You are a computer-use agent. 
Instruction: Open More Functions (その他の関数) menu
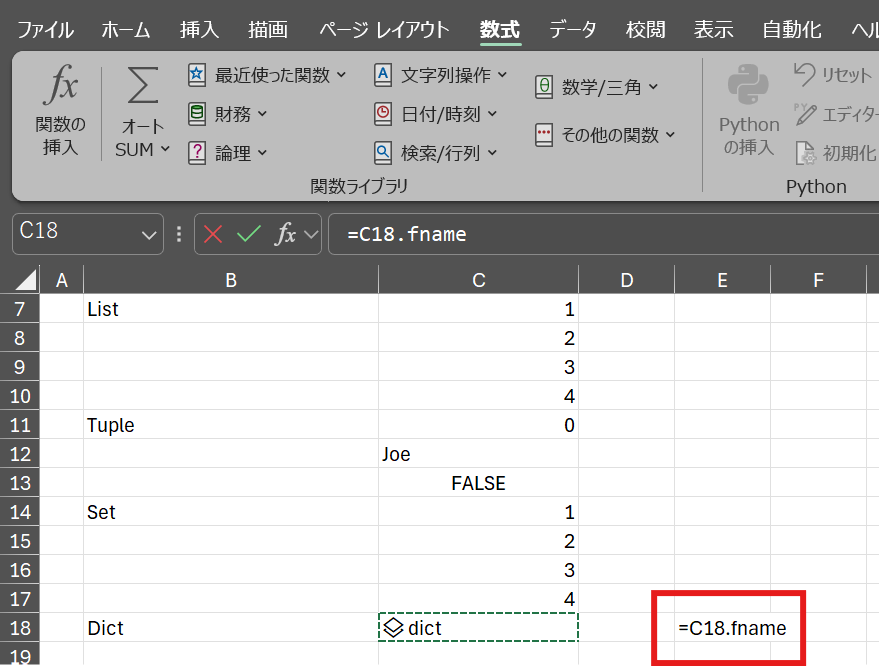[605, 135]
